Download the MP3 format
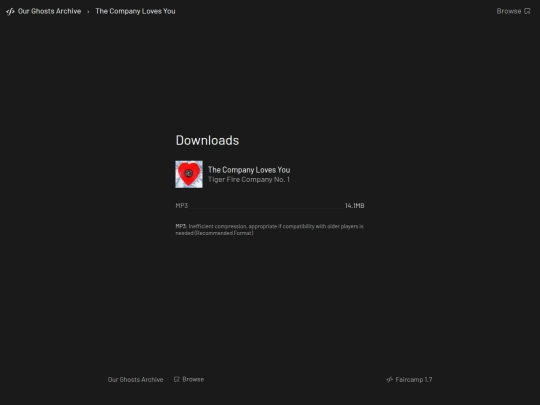Viewport: 540px width, 405px height. click(270, 206)
